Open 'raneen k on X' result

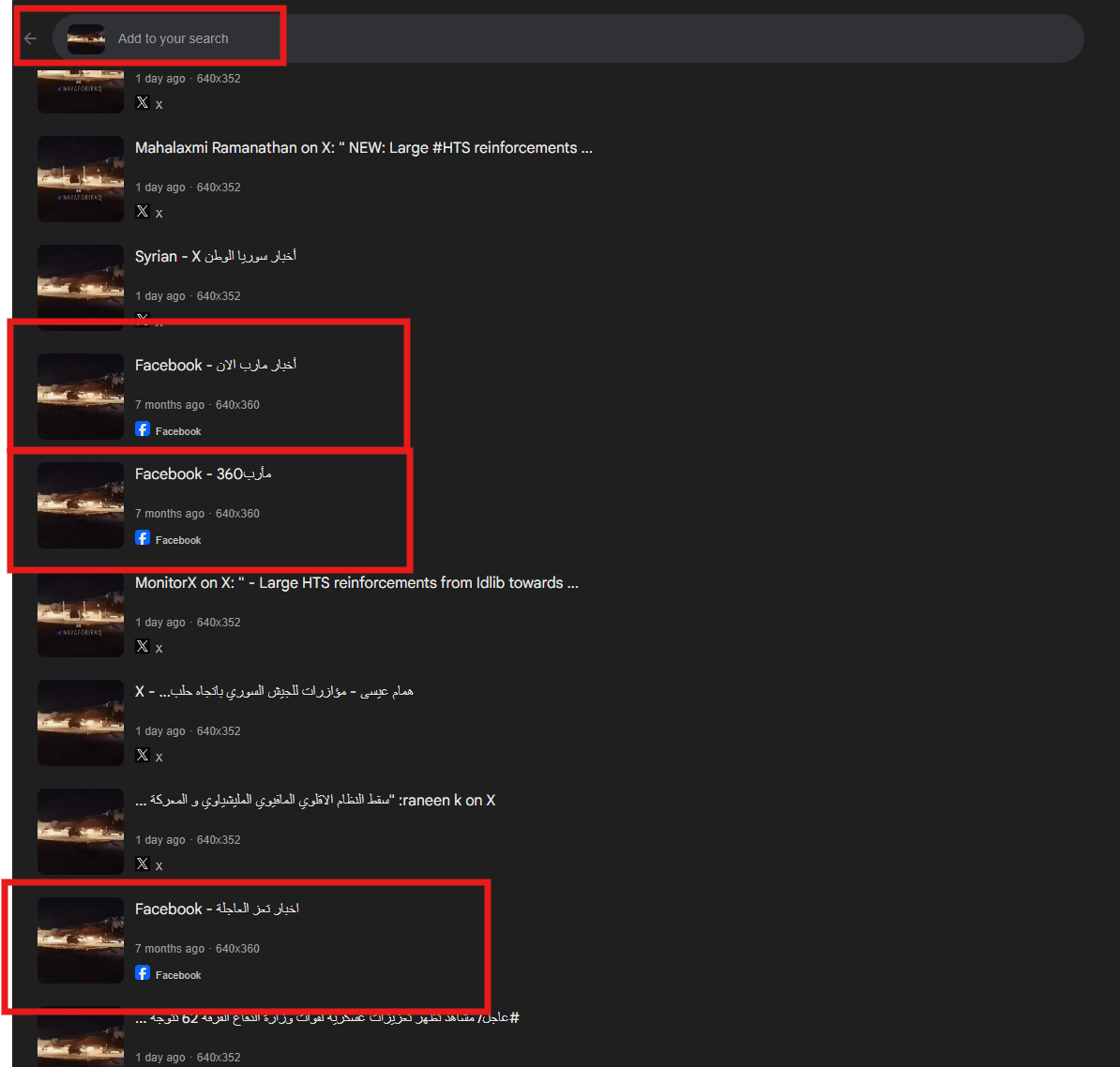(x=315, y=801)
